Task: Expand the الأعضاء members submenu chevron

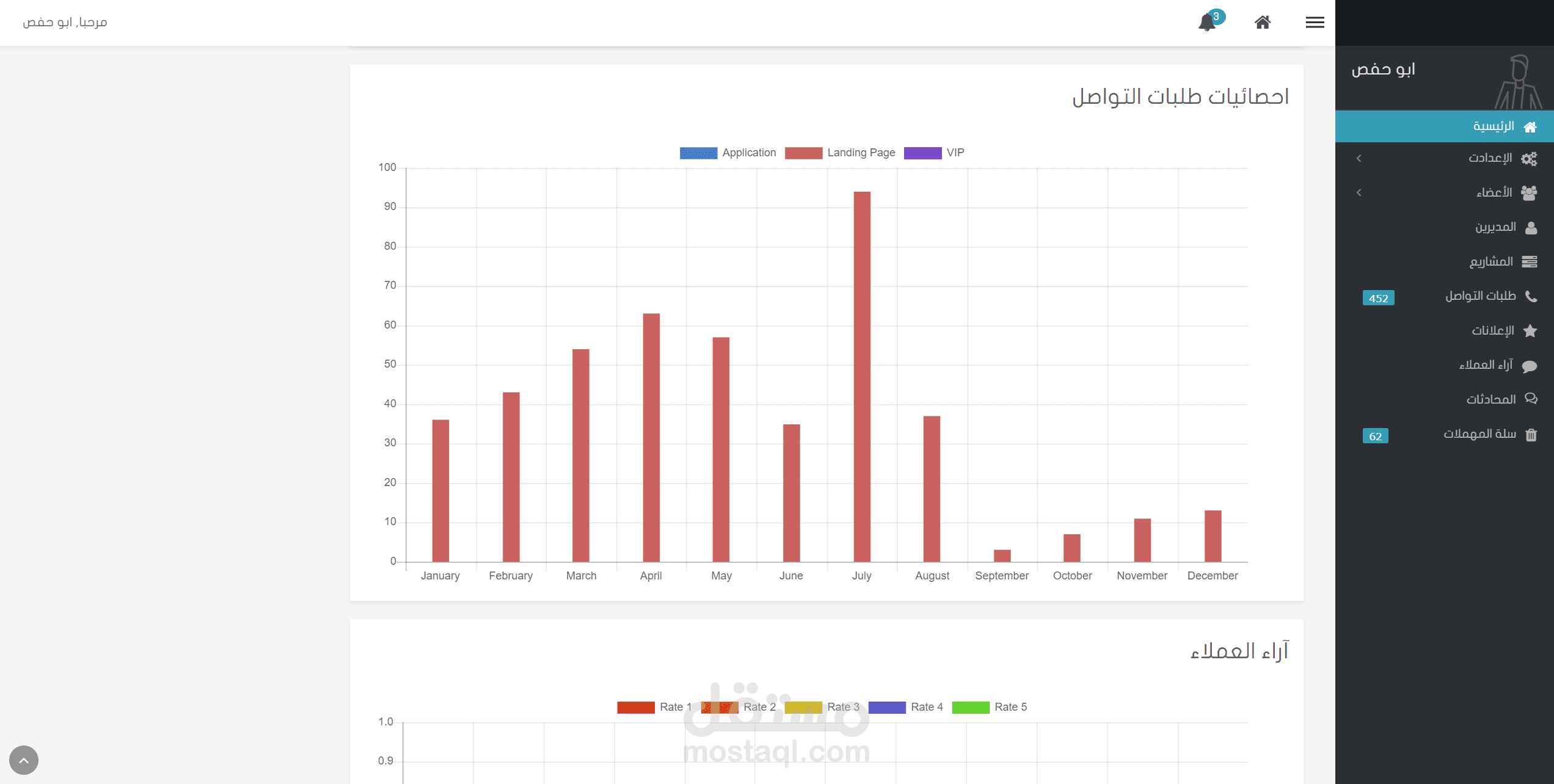Action: (1359, 193)
